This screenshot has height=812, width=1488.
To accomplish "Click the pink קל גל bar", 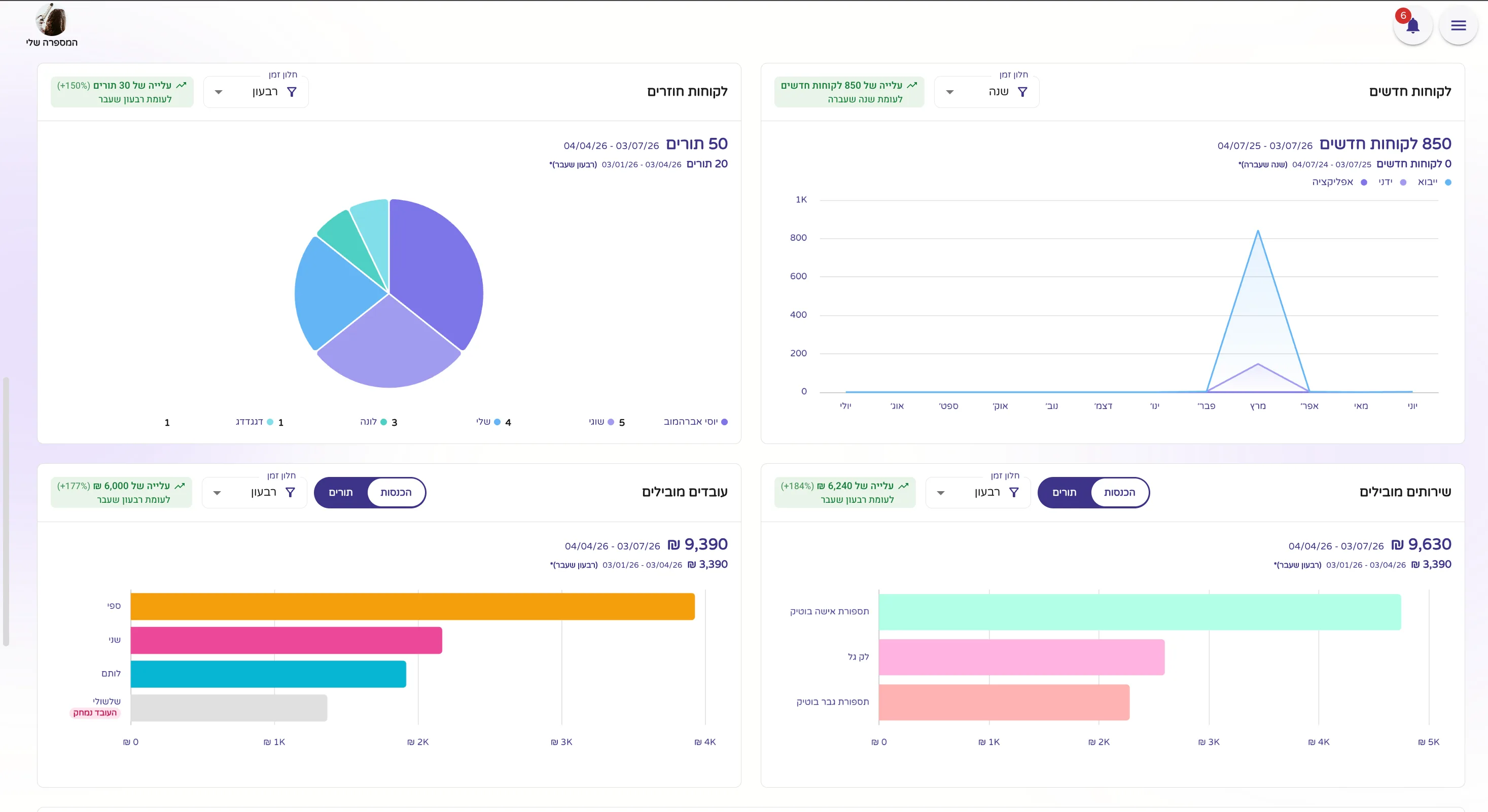I will (1022, 657).
